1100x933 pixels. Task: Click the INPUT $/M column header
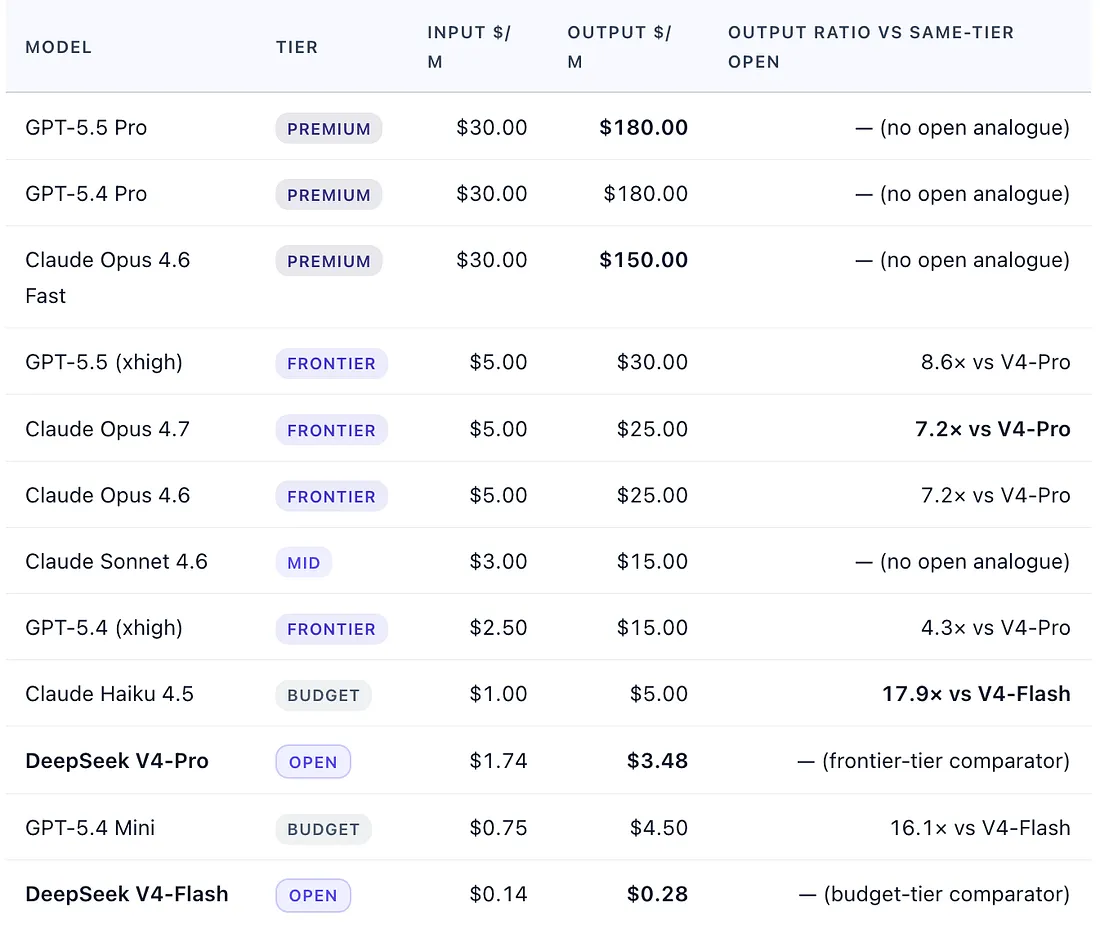click(x=469, y=47)
